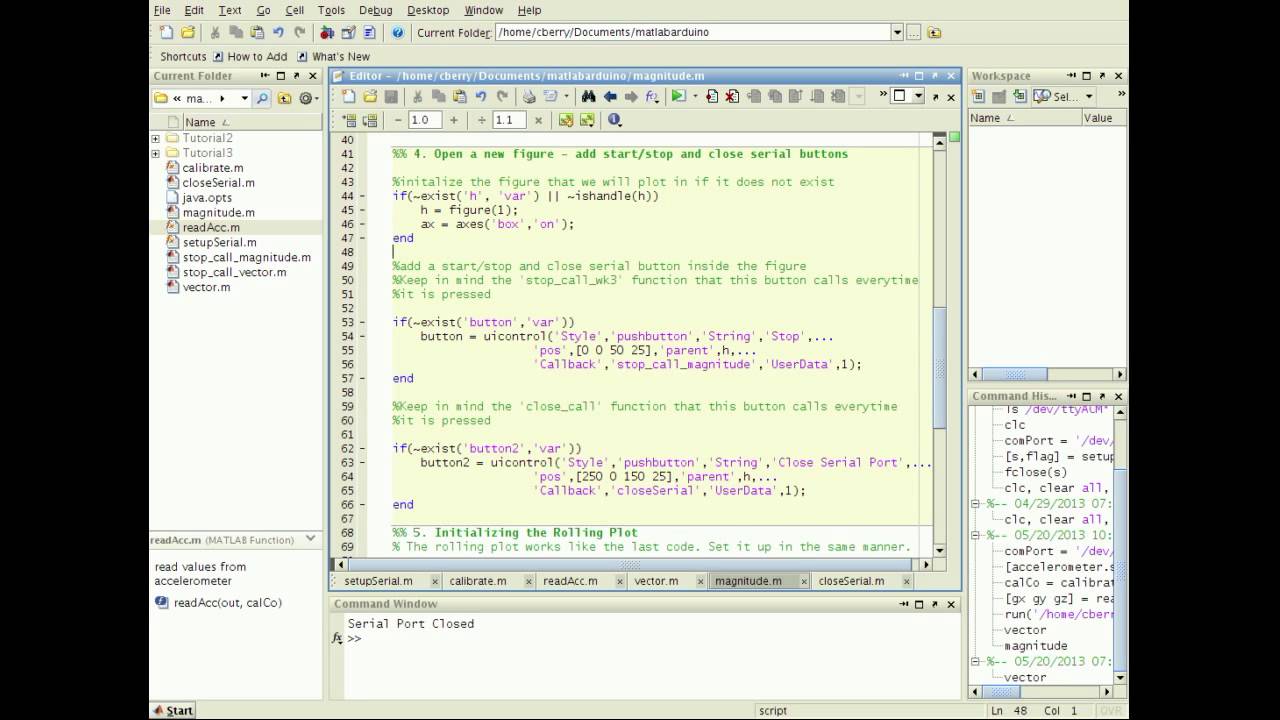This screenshot has width=1280, height=720.
Task: Toggle breakpoint dash at line 45
Action: 363,210
